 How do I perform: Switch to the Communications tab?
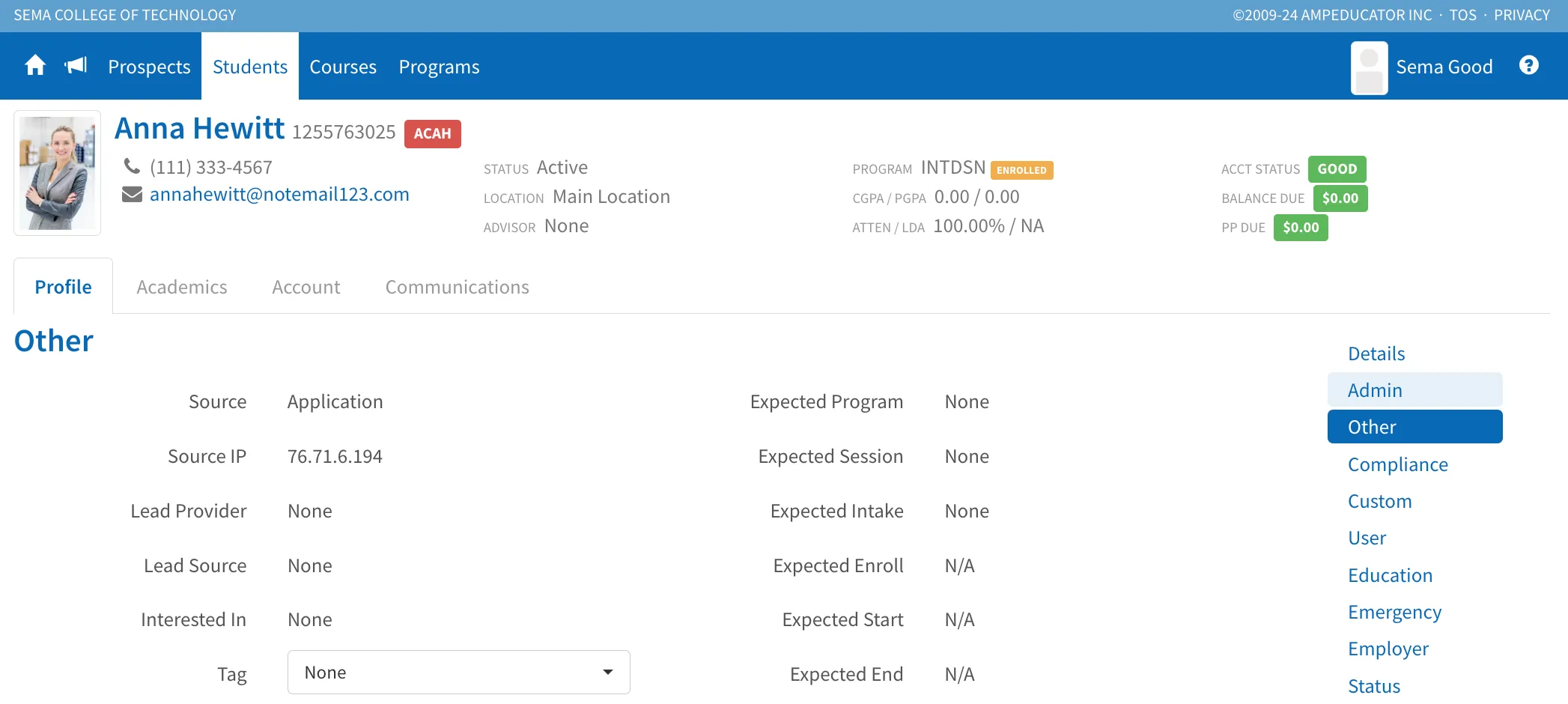click(458, 287)
